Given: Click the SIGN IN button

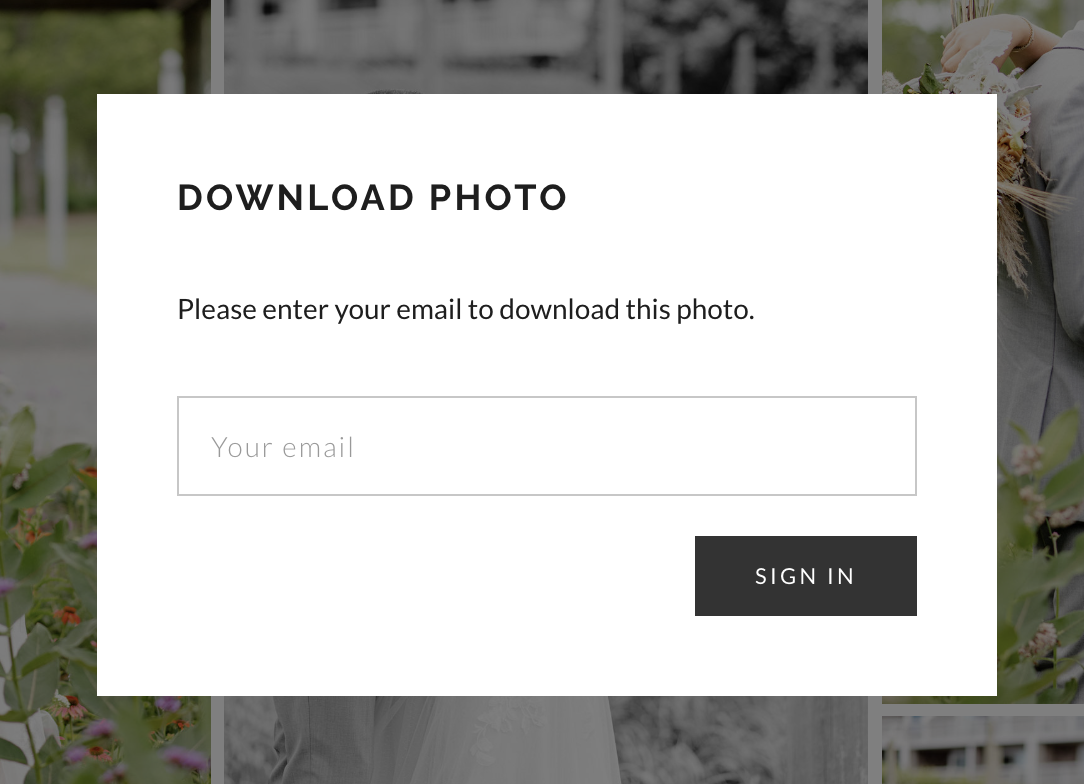Looking at the screenshot, I should 805,576.
